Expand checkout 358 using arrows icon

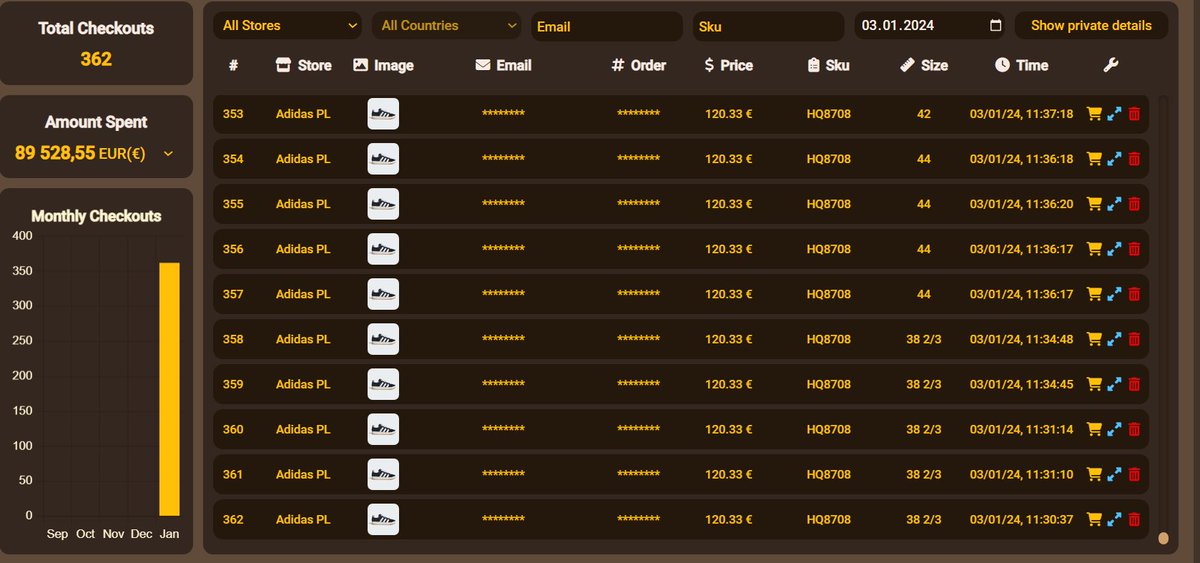click(x=1115, y=339)
